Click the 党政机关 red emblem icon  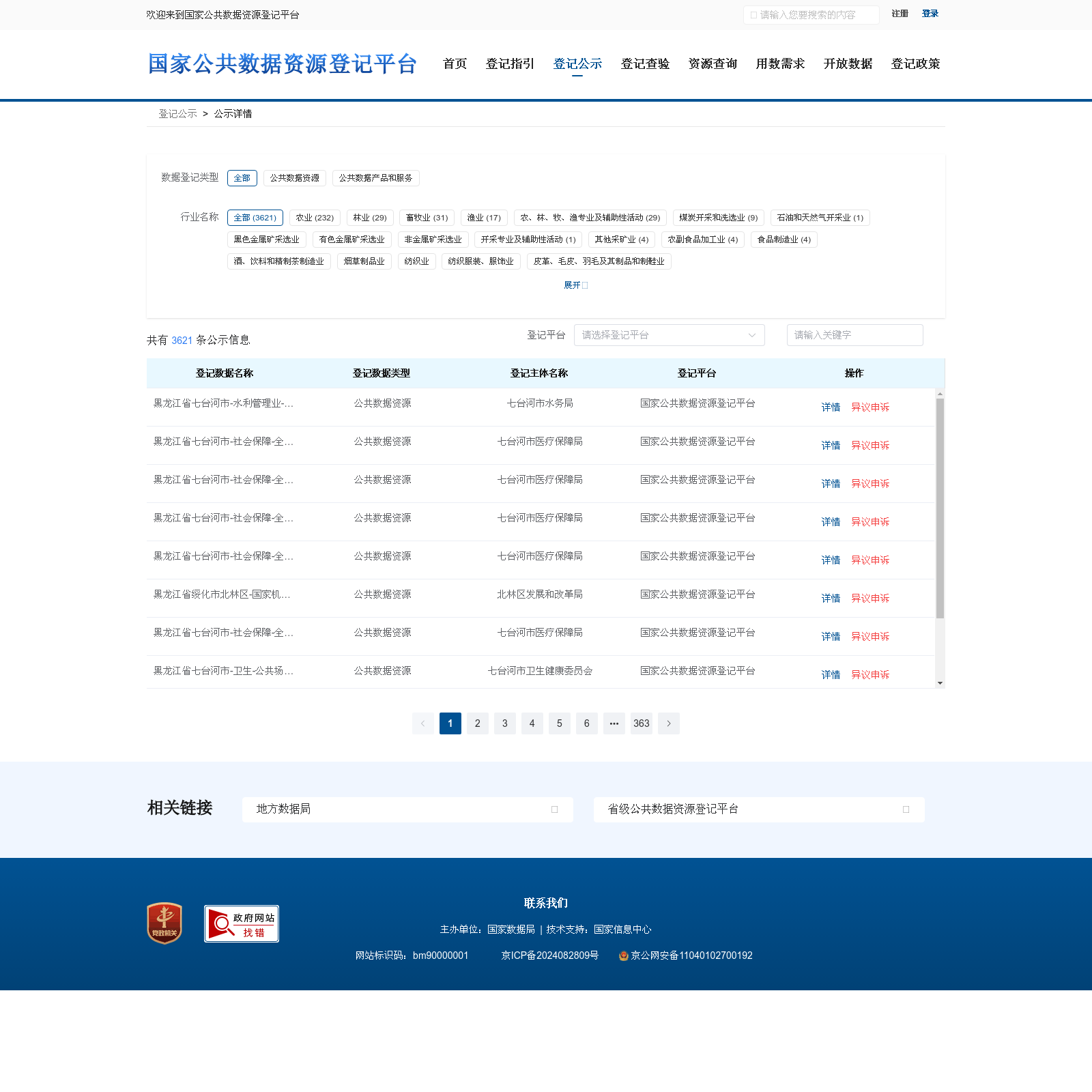[164, 923]
